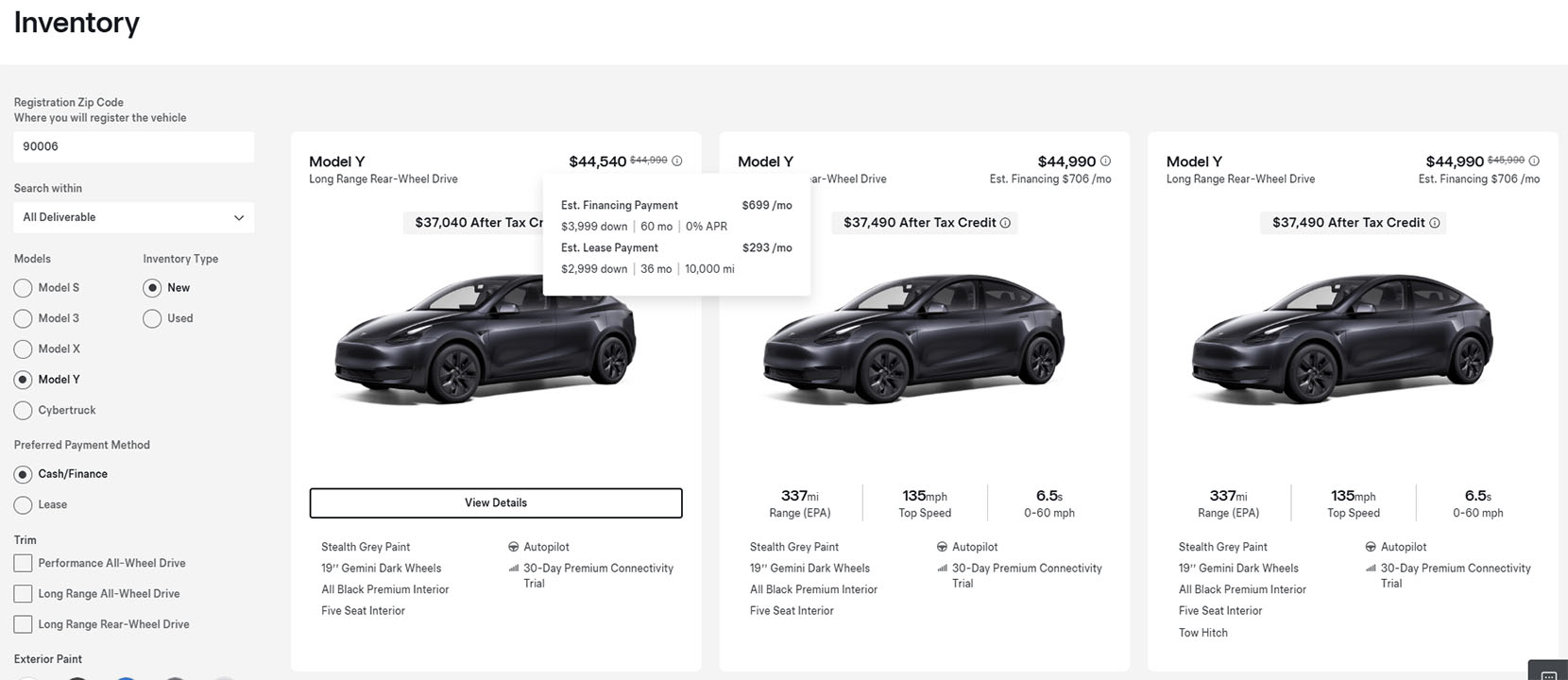Click Autopilot steering wheel icon on middle card

[942, 547]
